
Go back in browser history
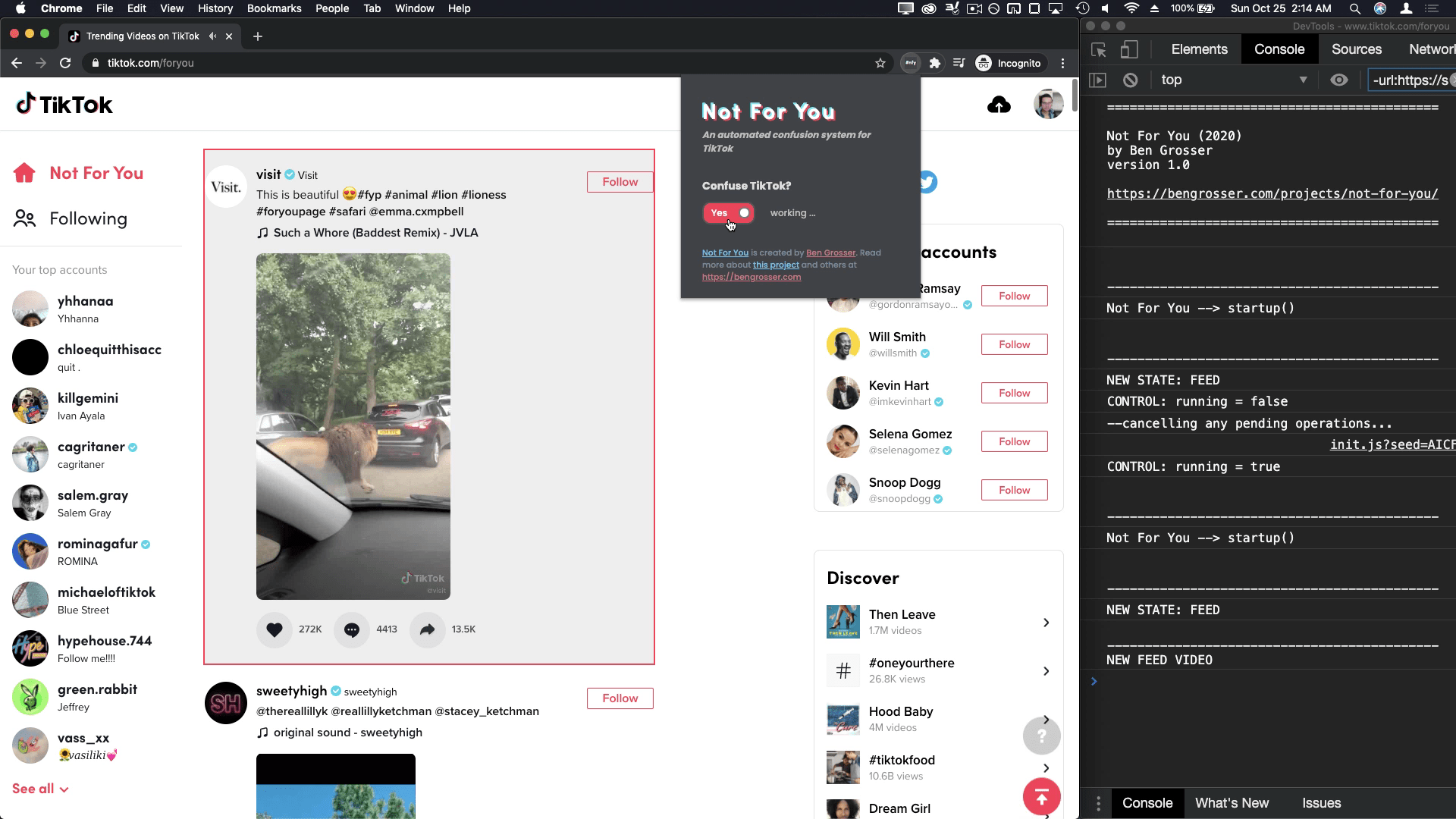[17, 63]
